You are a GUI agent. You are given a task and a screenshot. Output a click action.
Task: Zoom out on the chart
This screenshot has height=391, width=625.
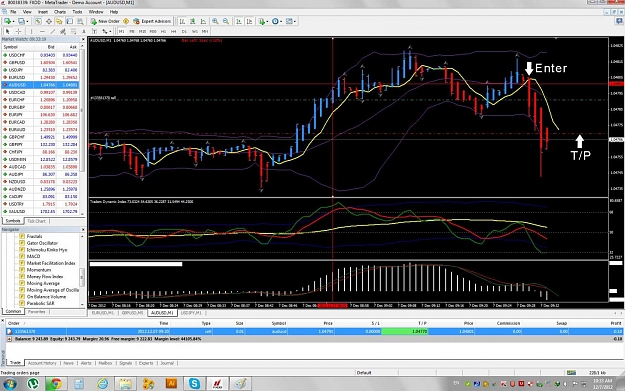(226, 21)
